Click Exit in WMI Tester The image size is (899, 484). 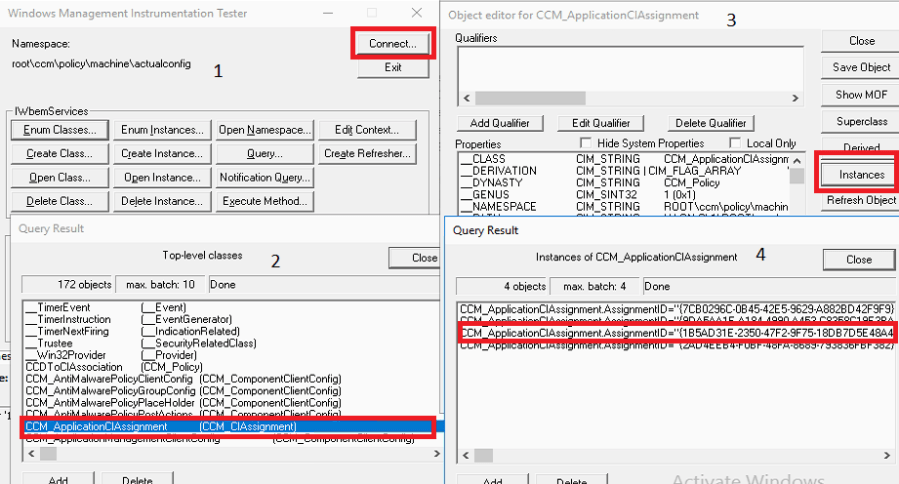click(x=393, y=68)
